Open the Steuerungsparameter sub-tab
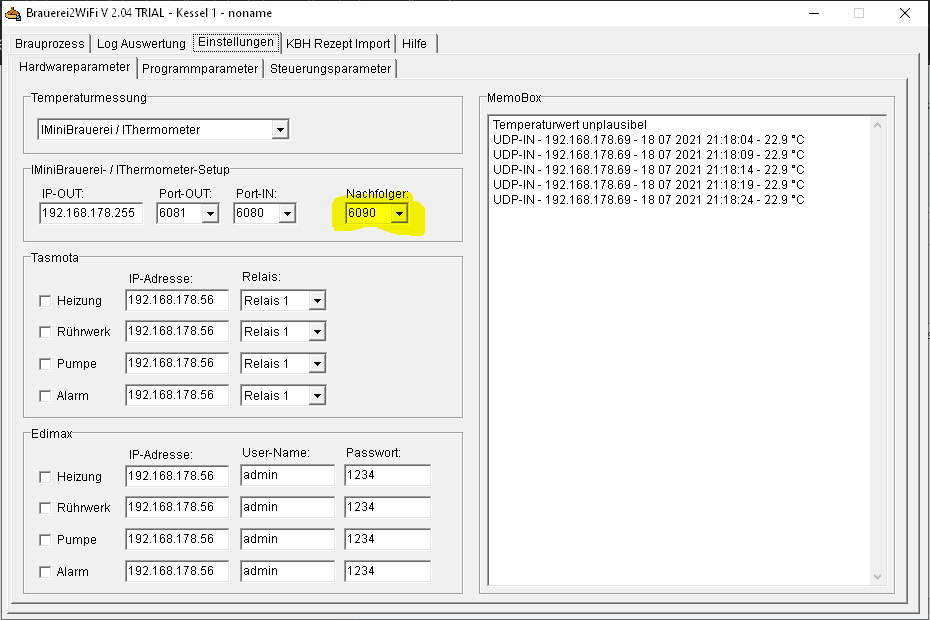Image resolution: width=930 pixels, height=620 pixels. point(330,69)
